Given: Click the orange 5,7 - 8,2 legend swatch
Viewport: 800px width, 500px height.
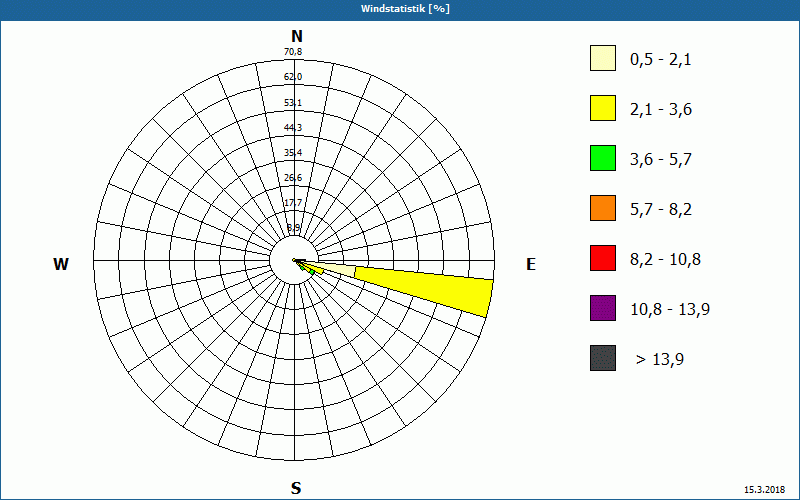Looking at the screenshot, I should click(603, 208).
